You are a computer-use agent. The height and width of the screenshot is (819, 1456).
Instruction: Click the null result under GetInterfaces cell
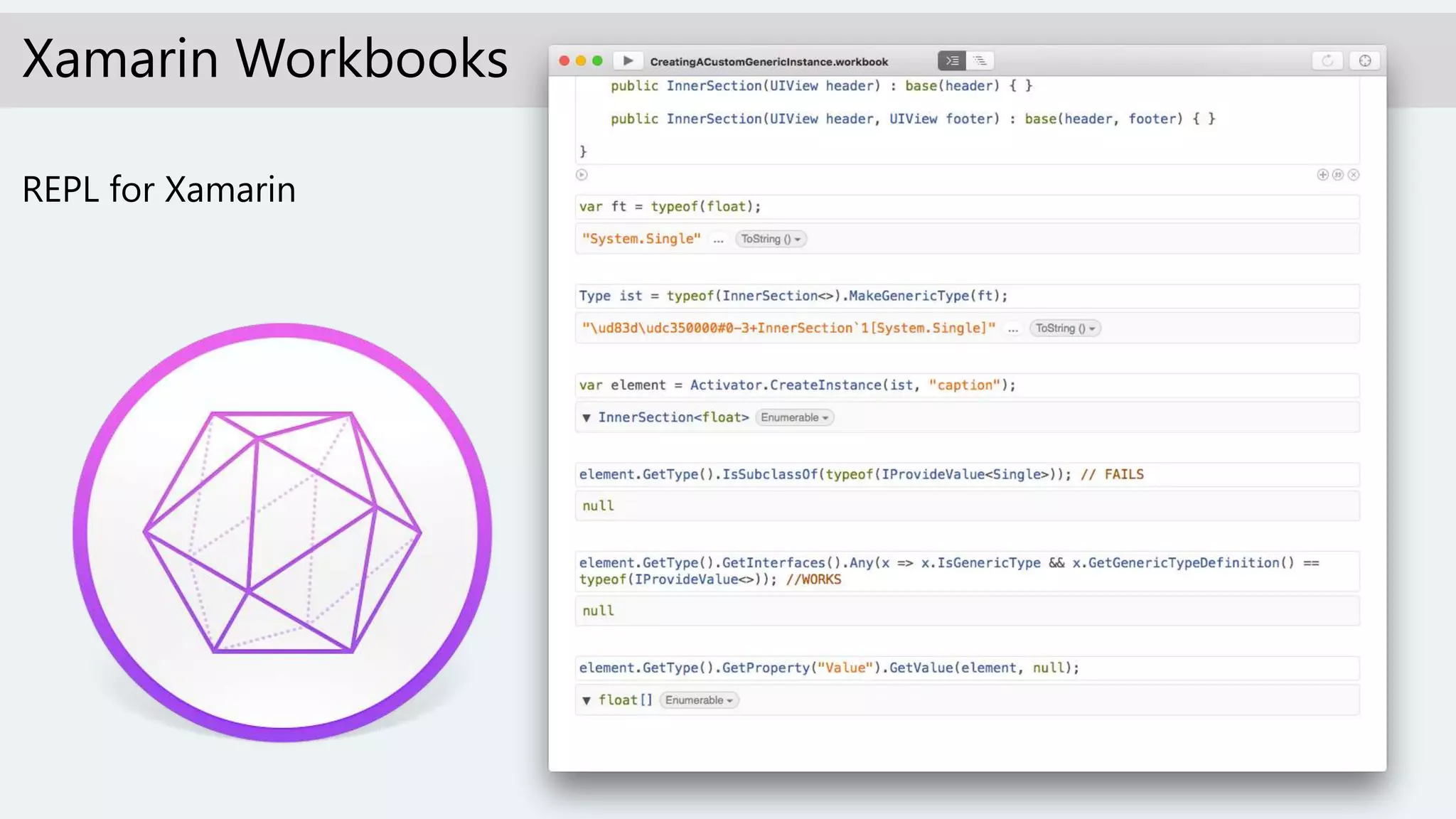click(x=598, y=611)
